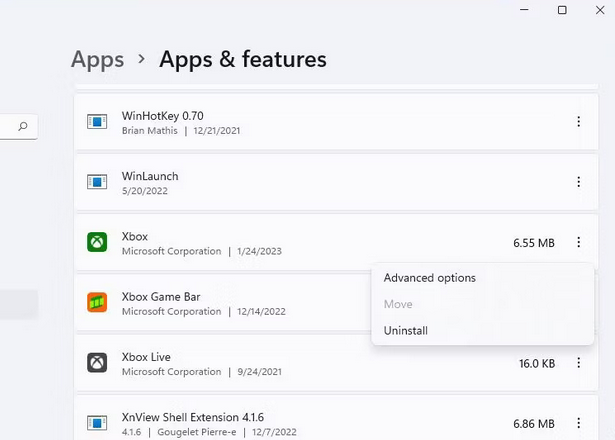Close the Settings window
Screen dimensions: 615x440
pyautogui.click(x=600, y=10)
